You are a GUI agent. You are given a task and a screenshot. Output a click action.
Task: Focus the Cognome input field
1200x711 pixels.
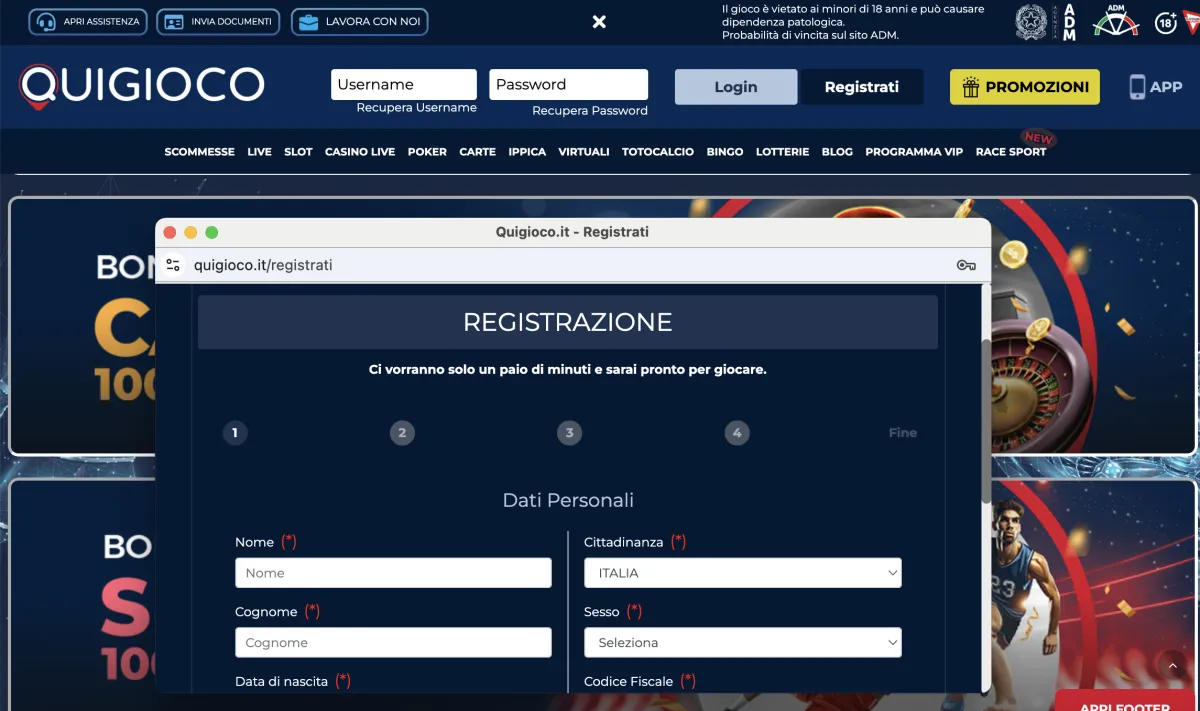tap(393, 642)
